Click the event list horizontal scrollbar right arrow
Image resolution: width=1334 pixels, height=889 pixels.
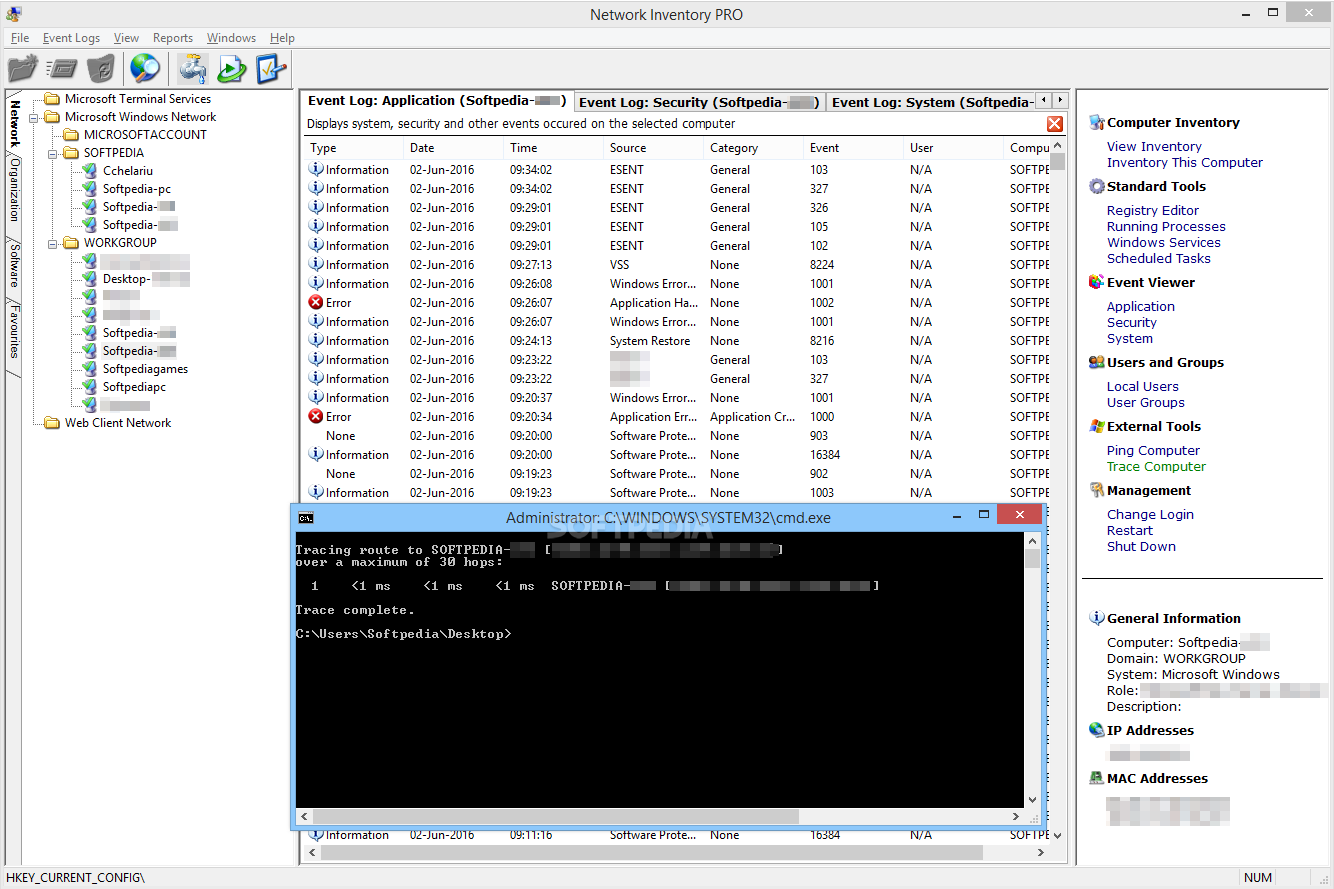(x=1040, y=853)
